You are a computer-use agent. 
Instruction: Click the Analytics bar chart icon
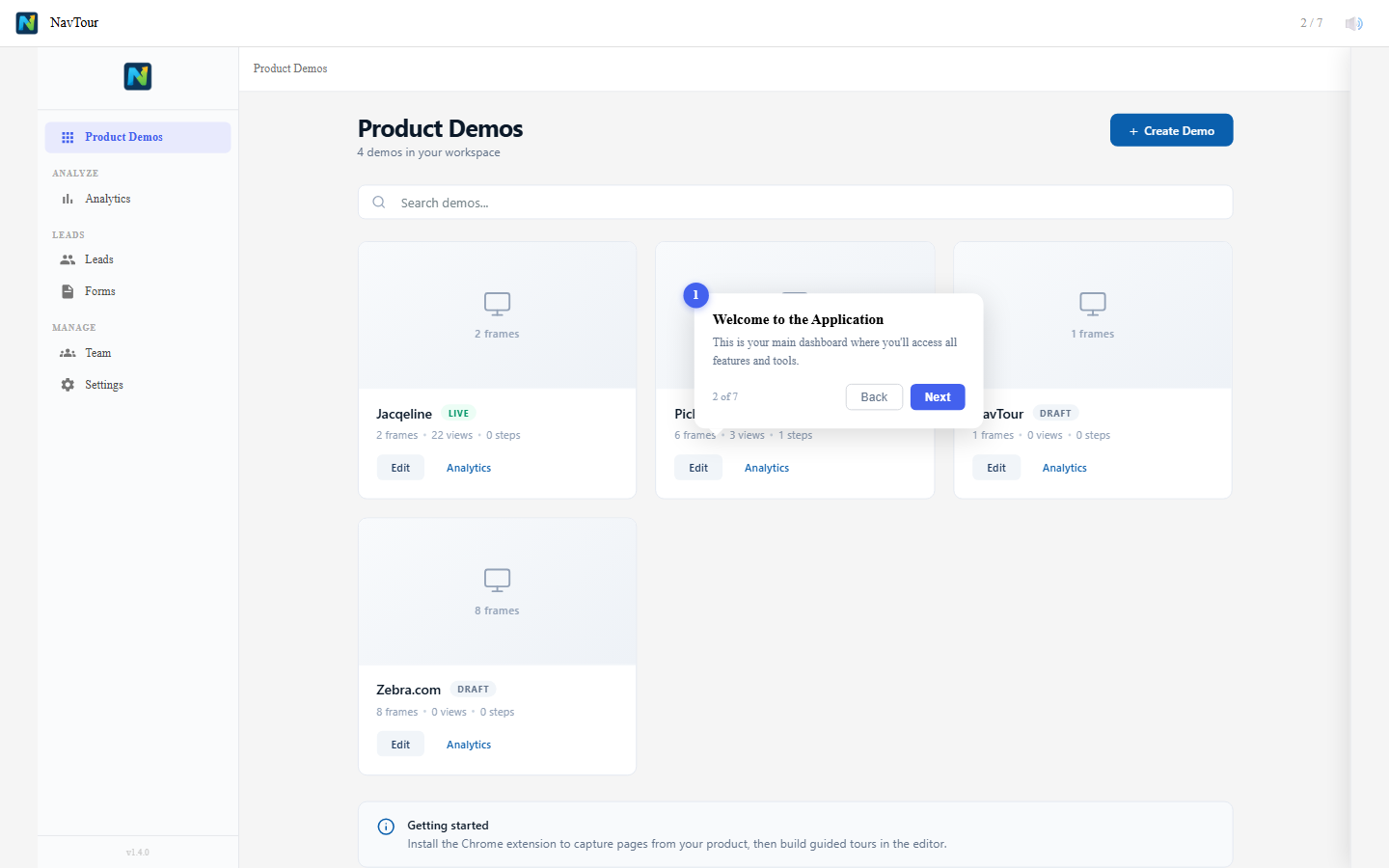click(x=68, y=199)
